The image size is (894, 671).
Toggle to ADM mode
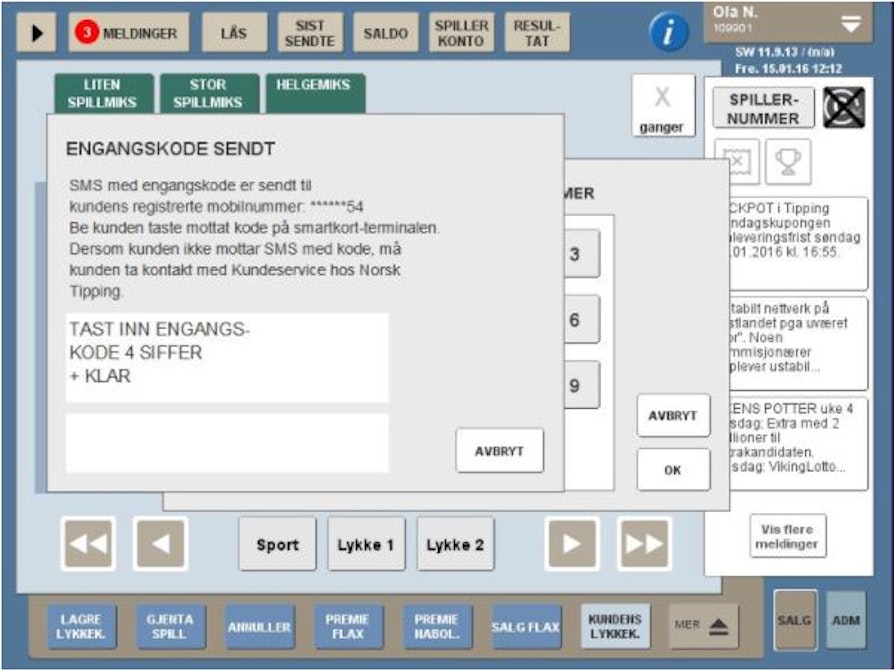coord(846,620)
